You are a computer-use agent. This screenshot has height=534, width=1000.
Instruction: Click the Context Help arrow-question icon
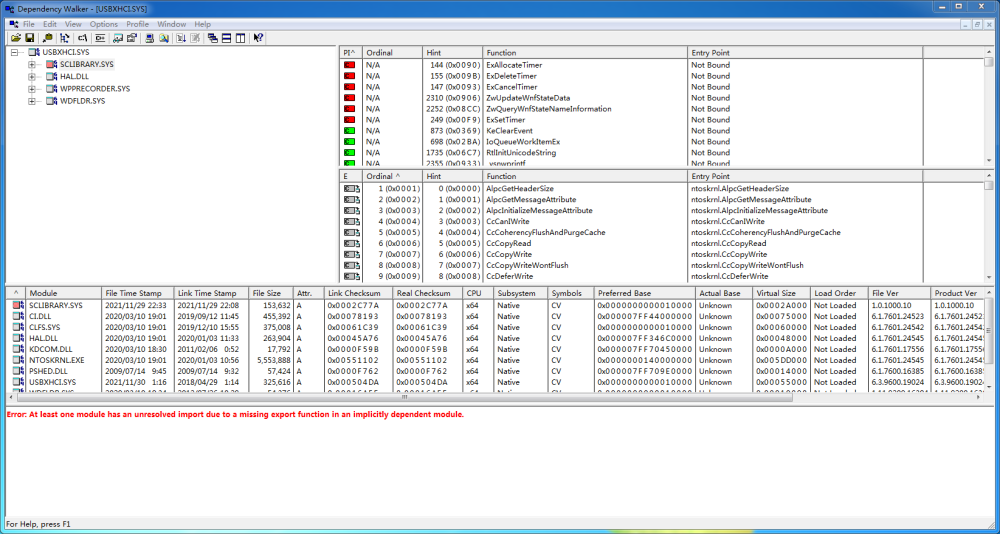click(x=259, y=38)
